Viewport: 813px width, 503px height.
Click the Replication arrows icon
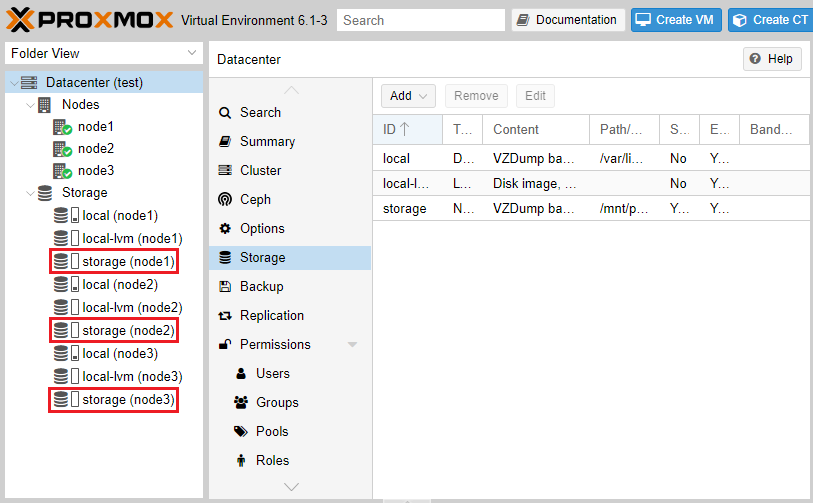click(x=225, y=316)
